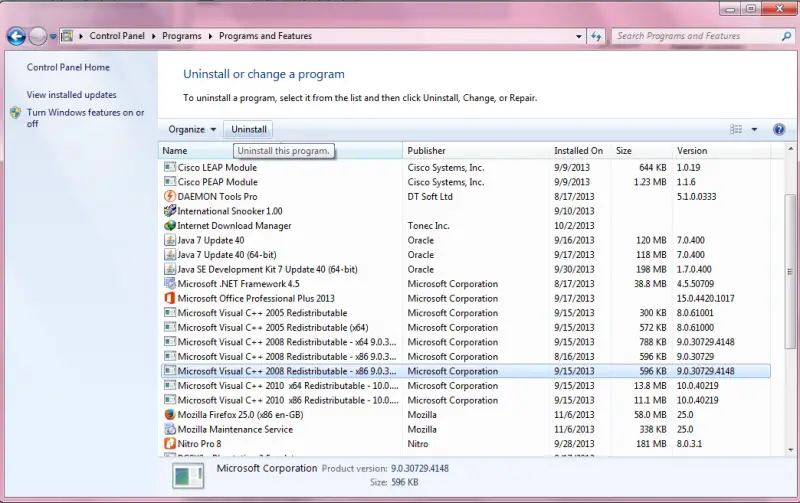Sort list by Version column header
Image resolution: width=800 pixels, height=503 pixels.
coord(721,151)
